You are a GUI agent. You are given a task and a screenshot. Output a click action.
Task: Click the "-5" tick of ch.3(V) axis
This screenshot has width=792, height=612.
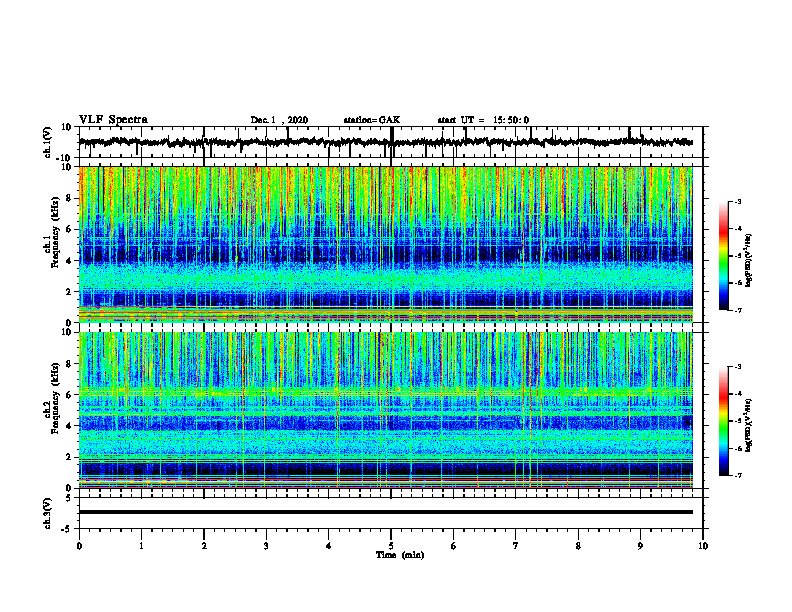68,529
